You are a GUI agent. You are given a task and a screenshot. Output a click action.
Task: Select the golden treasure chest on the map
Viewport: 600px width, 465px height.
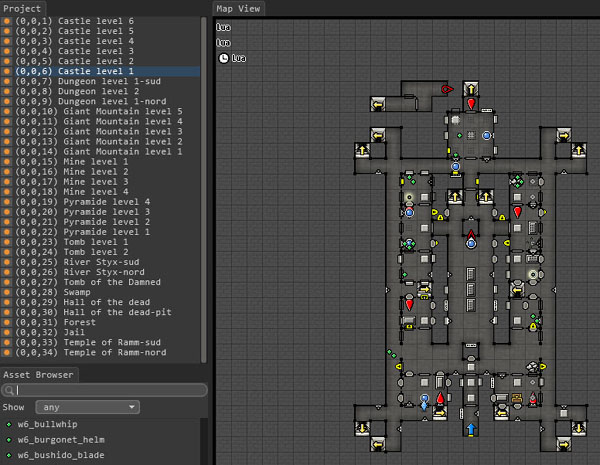pyautogui.click(x=517, y=398)
